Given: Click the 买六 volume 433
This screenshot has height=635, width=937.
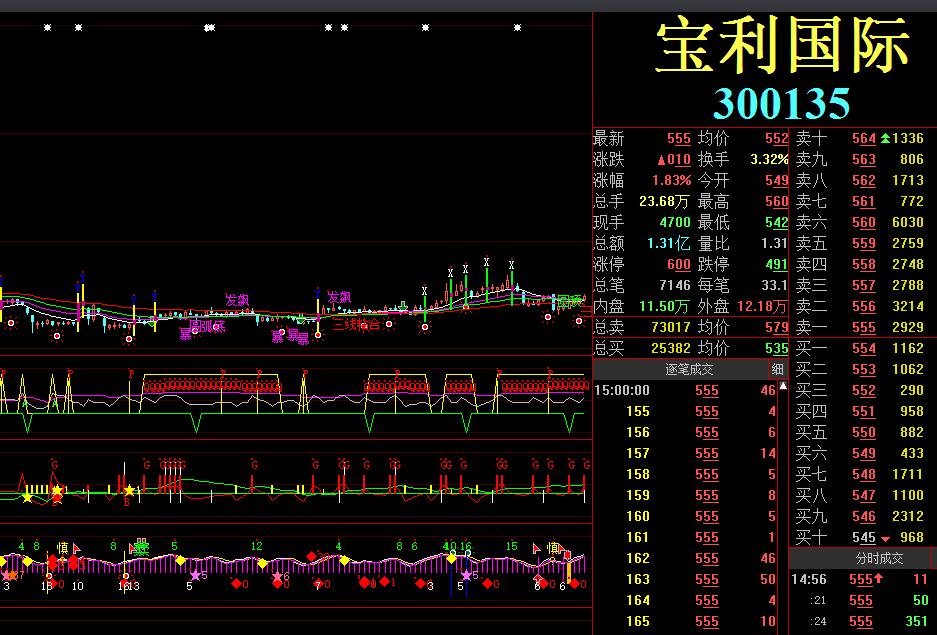Looking at the screenshot, I should (x=912, y=453).
